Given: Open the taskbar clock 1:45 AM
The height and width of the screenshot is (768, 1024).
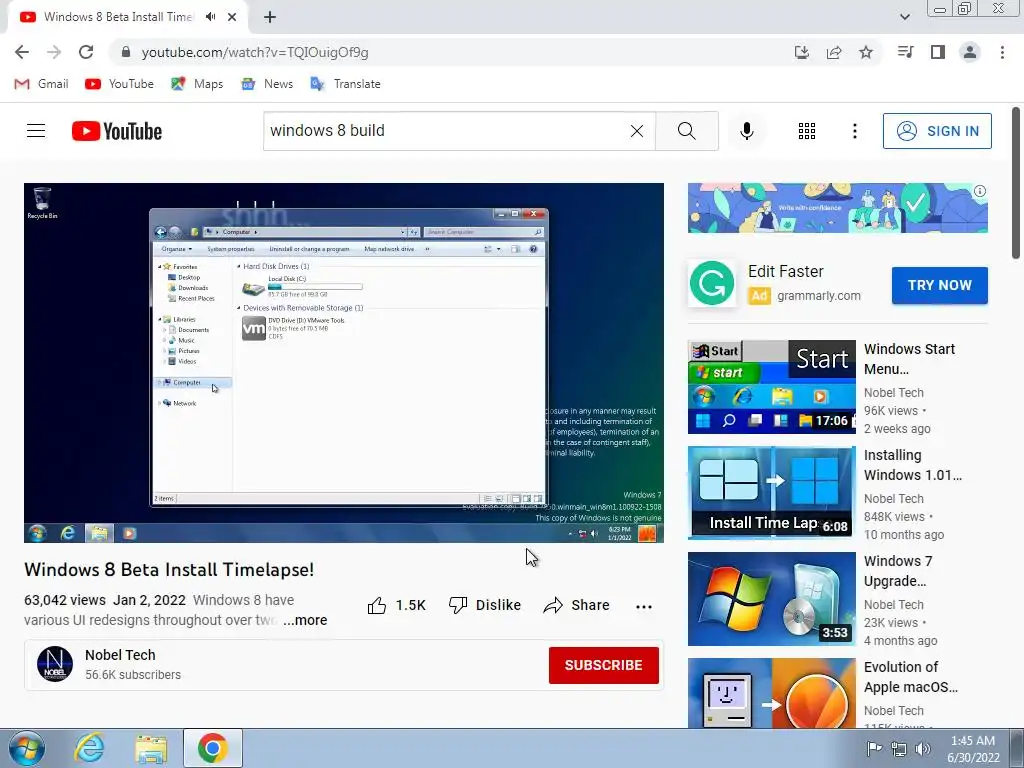Looking at the screenshot, I should (973, 749).
